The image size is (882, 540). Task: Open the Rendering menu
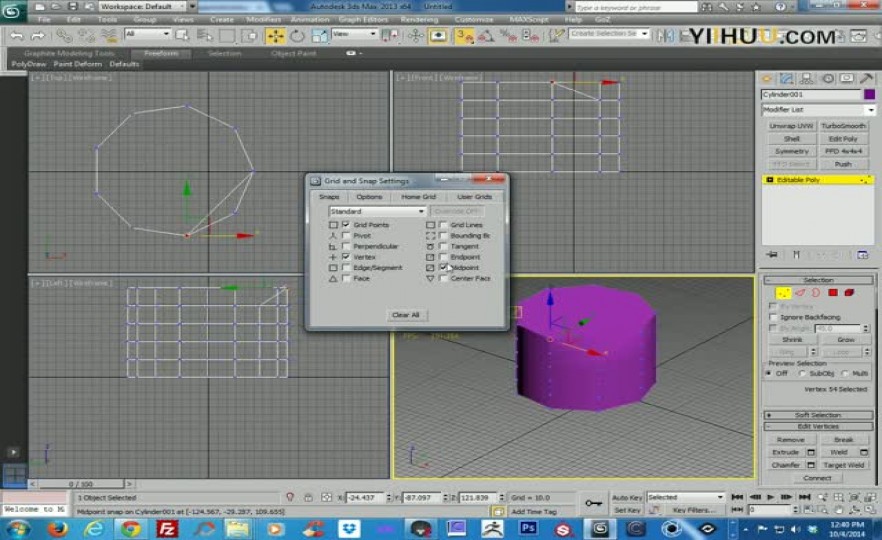click(x=419, y=19)
